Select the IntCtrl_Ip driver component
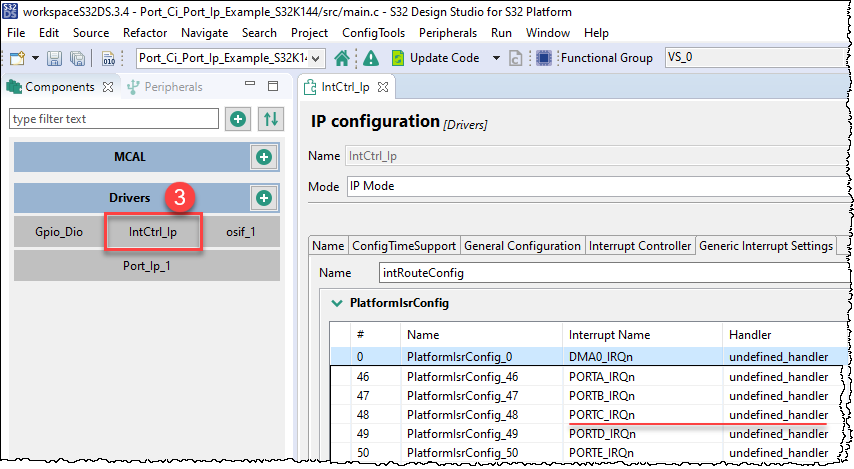 pos(153,232)
